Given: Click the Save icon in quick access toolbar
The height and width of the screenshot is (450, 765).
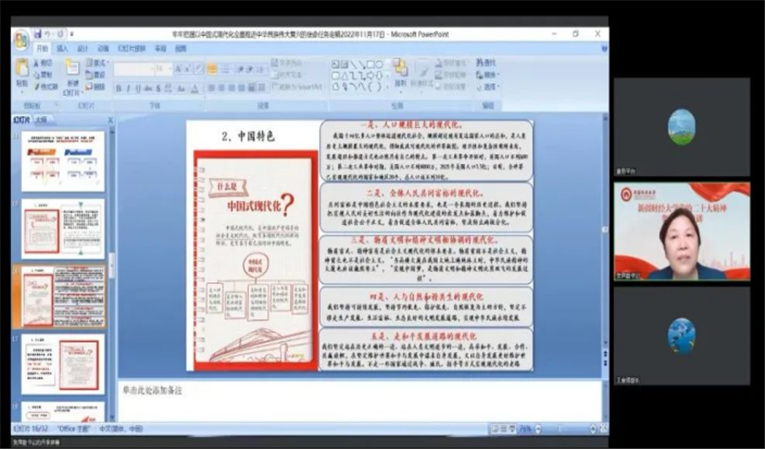Looking at the screenshot, I should [38, 34].
